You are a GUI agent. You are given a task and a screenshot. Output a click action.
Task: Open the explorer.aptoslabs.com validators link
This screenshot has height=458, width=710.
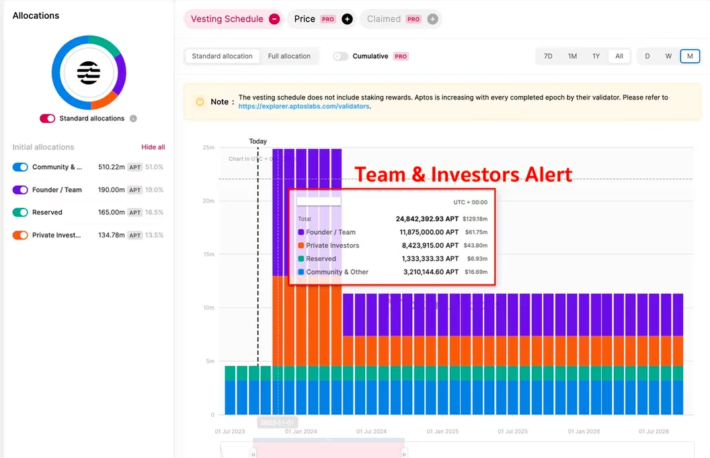click(x=304, y=106)
